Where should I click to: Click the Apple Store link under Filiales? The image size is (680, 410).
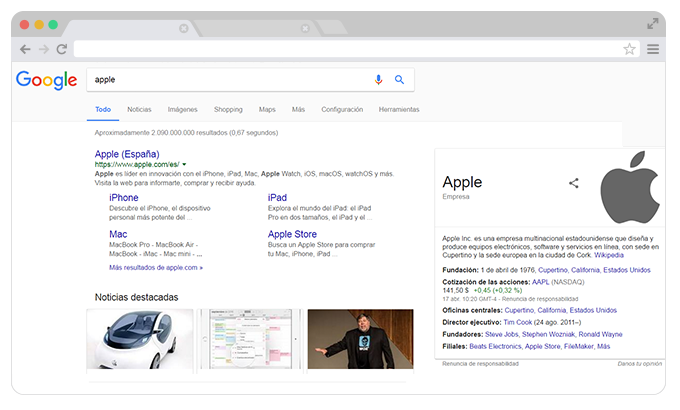coord(543,347)
